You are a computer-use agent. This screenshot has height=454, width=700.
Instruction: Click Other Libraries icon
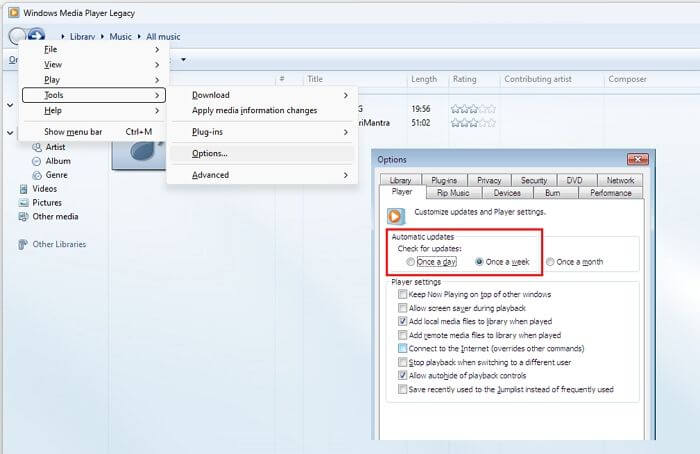pyautogui.click(x=22, y=244)
